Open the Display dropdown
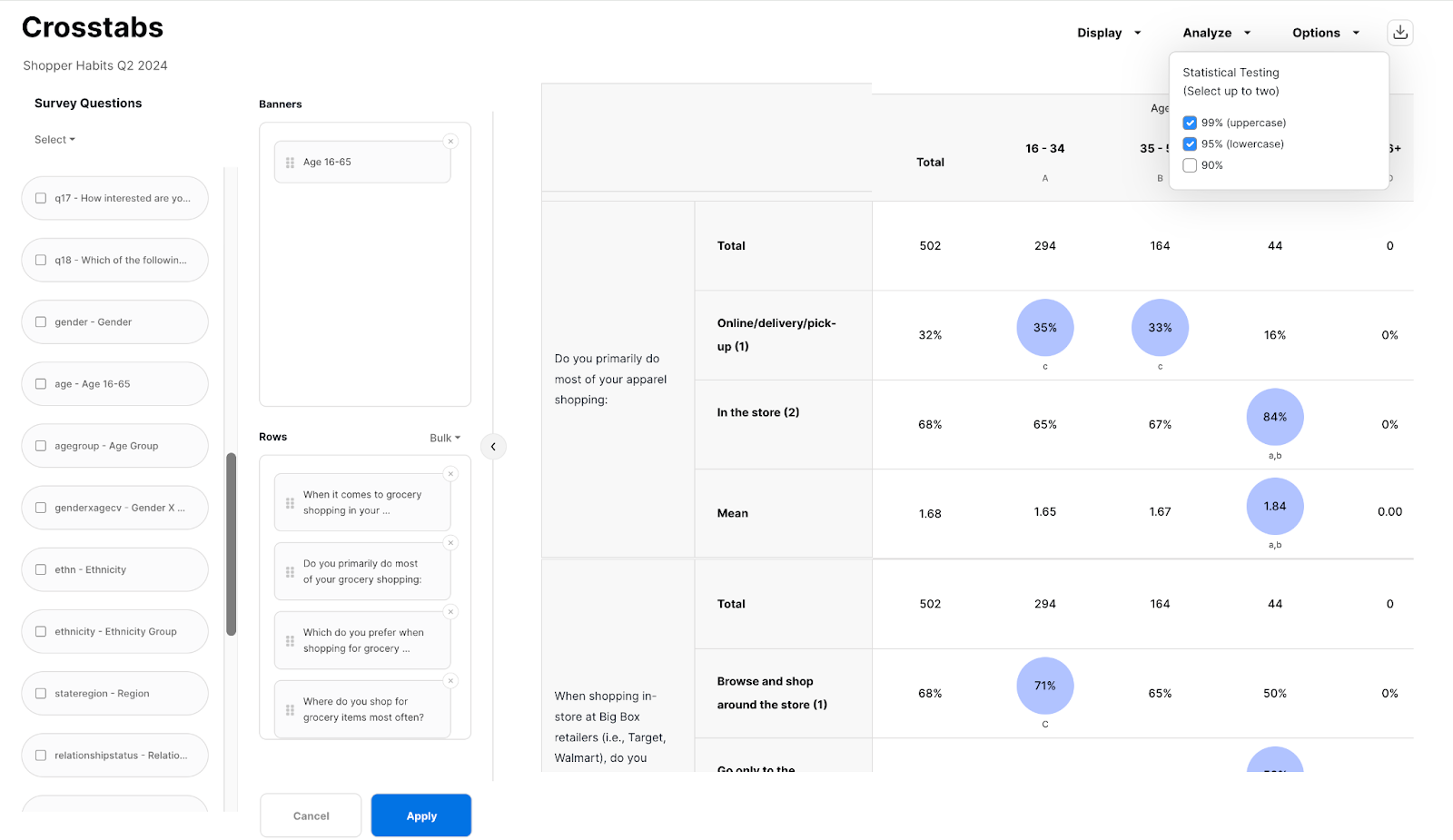Viewport: 1453px width, 840px height. coord(1108,33)
